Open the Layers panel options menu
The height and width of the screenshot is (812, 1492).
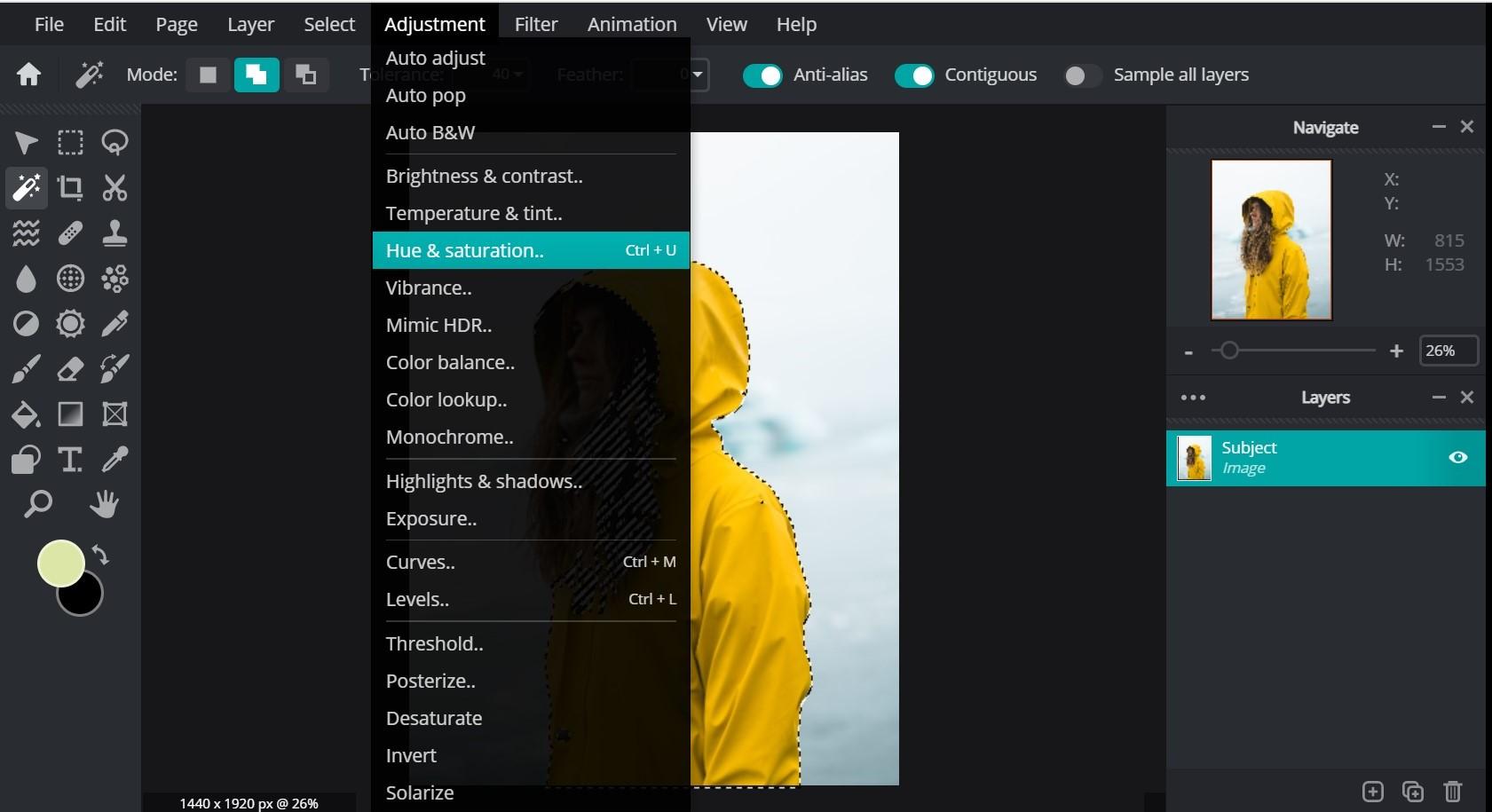pyautogui.click(x=1193, y=398)
